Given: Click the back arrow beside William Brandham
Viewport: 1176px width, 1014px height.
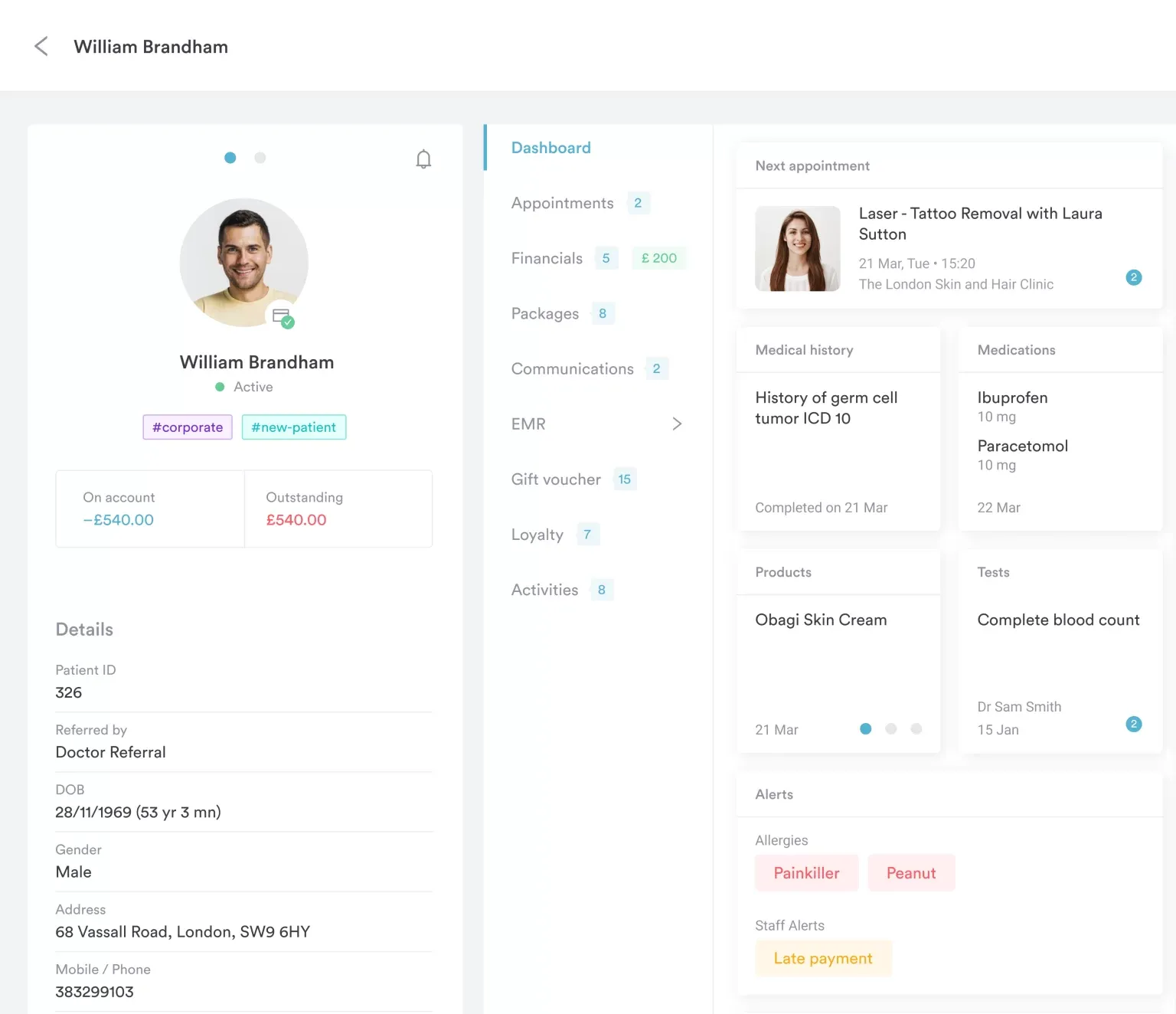Looking at the screenshot, I should pyautogui.click(x=41, y=46).
